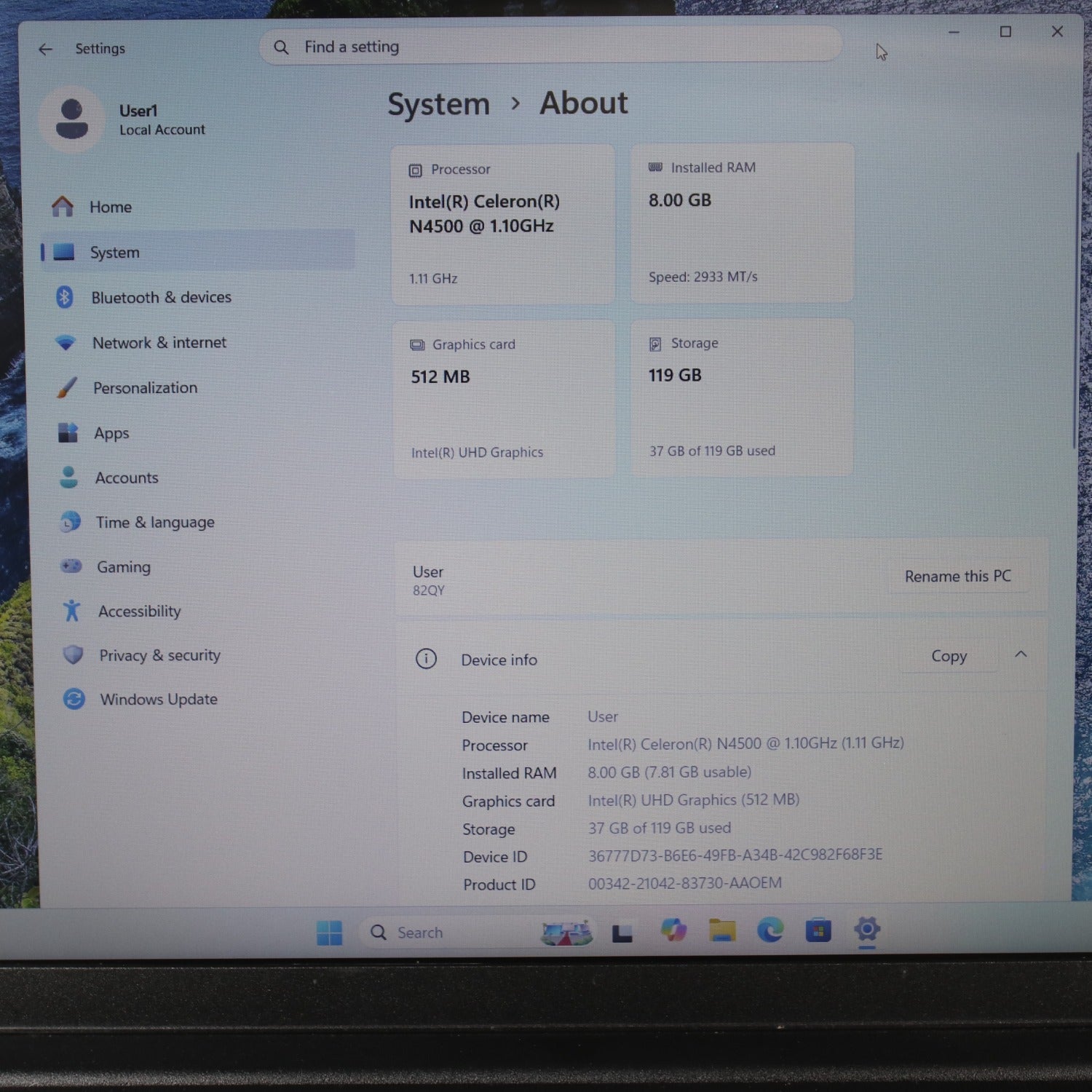
Task: Collapse the Device info section
Action: 1021,654
